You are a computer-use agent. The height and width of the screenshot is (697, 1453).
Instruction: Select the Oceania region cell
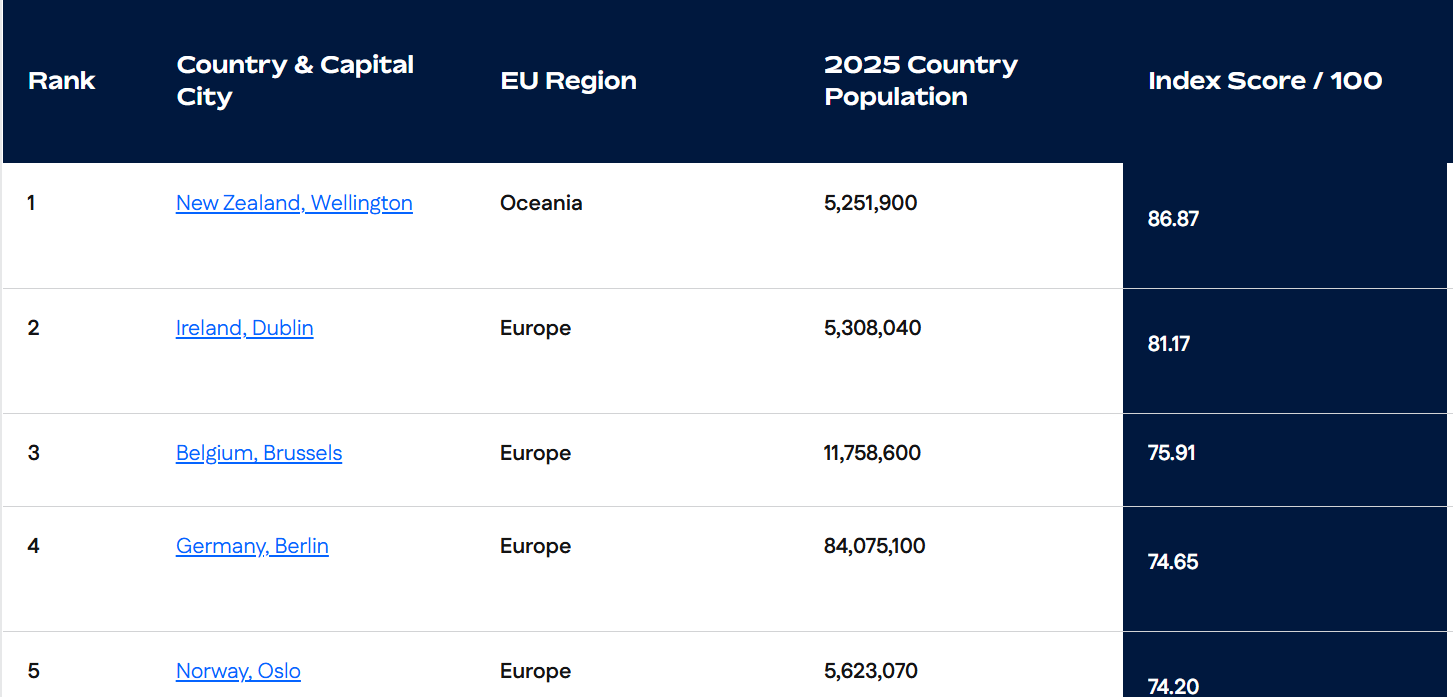541,203
